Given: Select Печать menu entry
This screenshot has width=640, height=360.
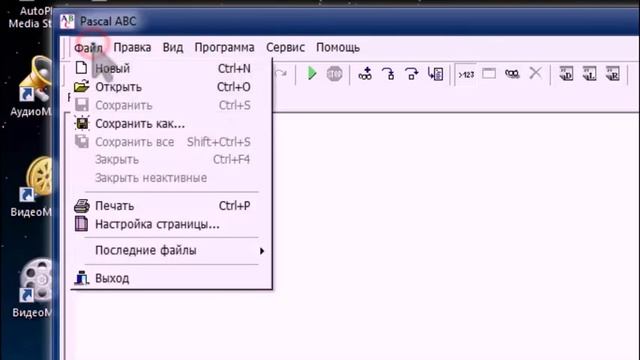Looking at the screenshot, I should [x=171, y=206].
